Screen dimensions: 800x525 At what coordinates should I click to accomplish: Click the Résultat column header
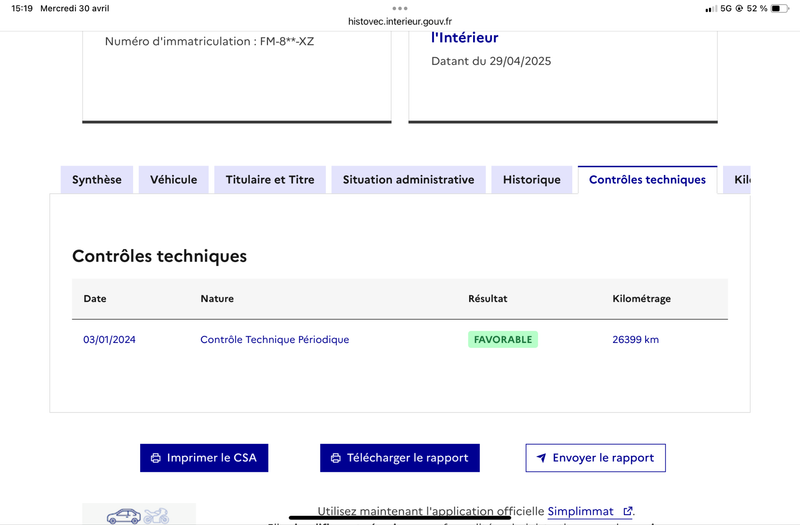pos(488,298)
